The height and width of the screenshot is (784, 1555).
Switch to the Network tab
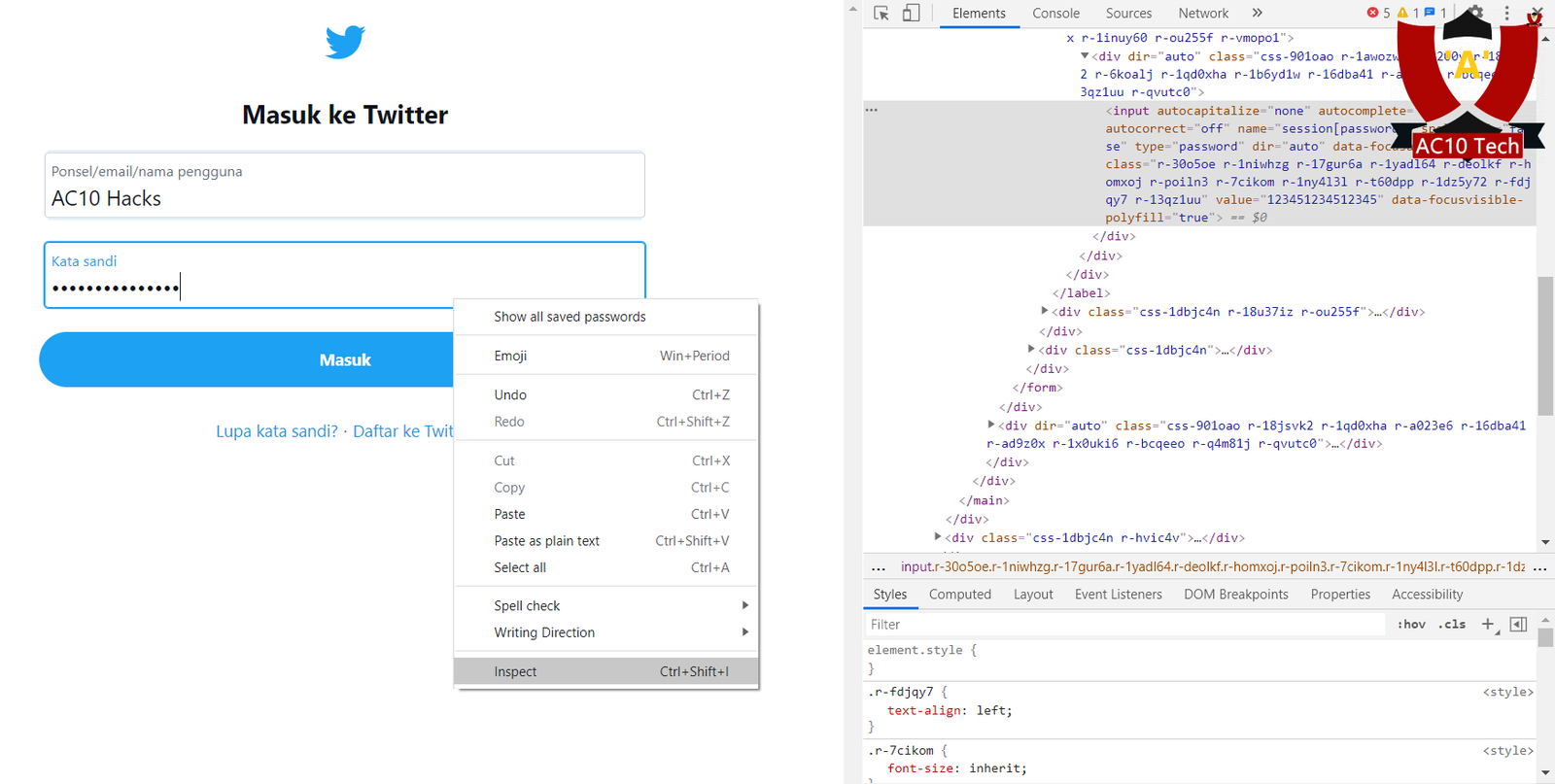click(1203, 14)
